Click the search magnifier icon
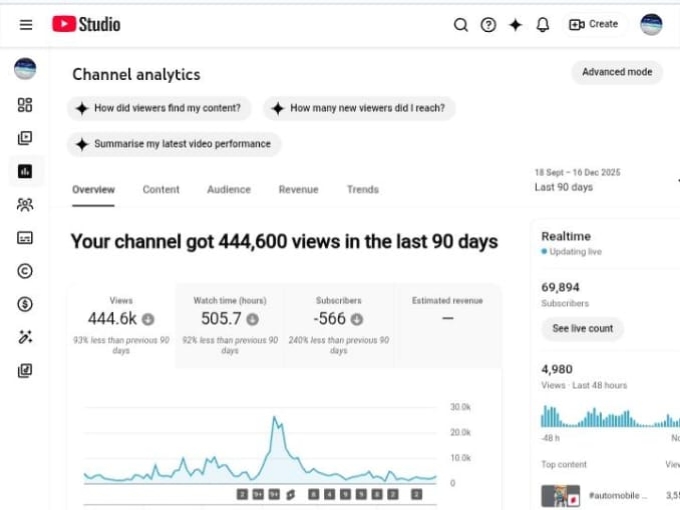 point(461,25)
